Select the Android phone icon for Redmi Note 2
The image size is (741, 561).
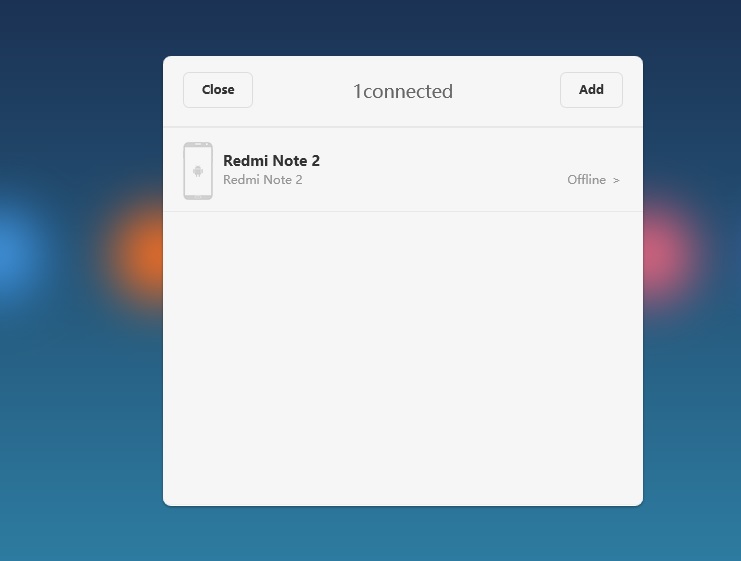point(198,171)
